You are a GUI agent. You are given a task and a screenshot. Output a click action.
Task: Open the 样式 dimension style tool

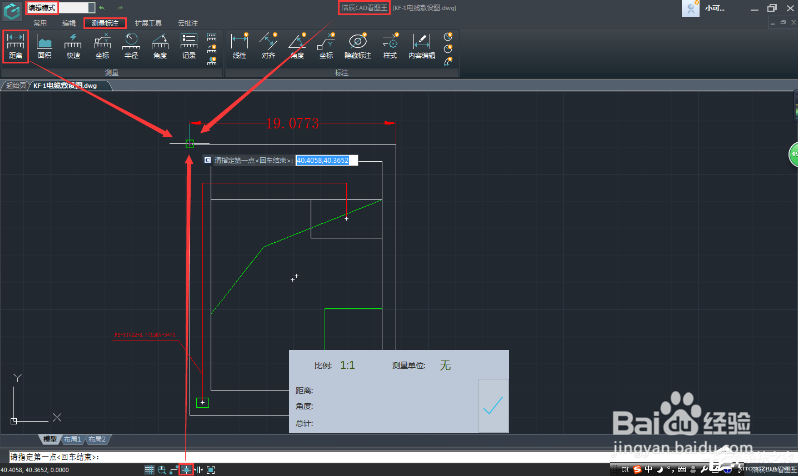coord(390,45)
